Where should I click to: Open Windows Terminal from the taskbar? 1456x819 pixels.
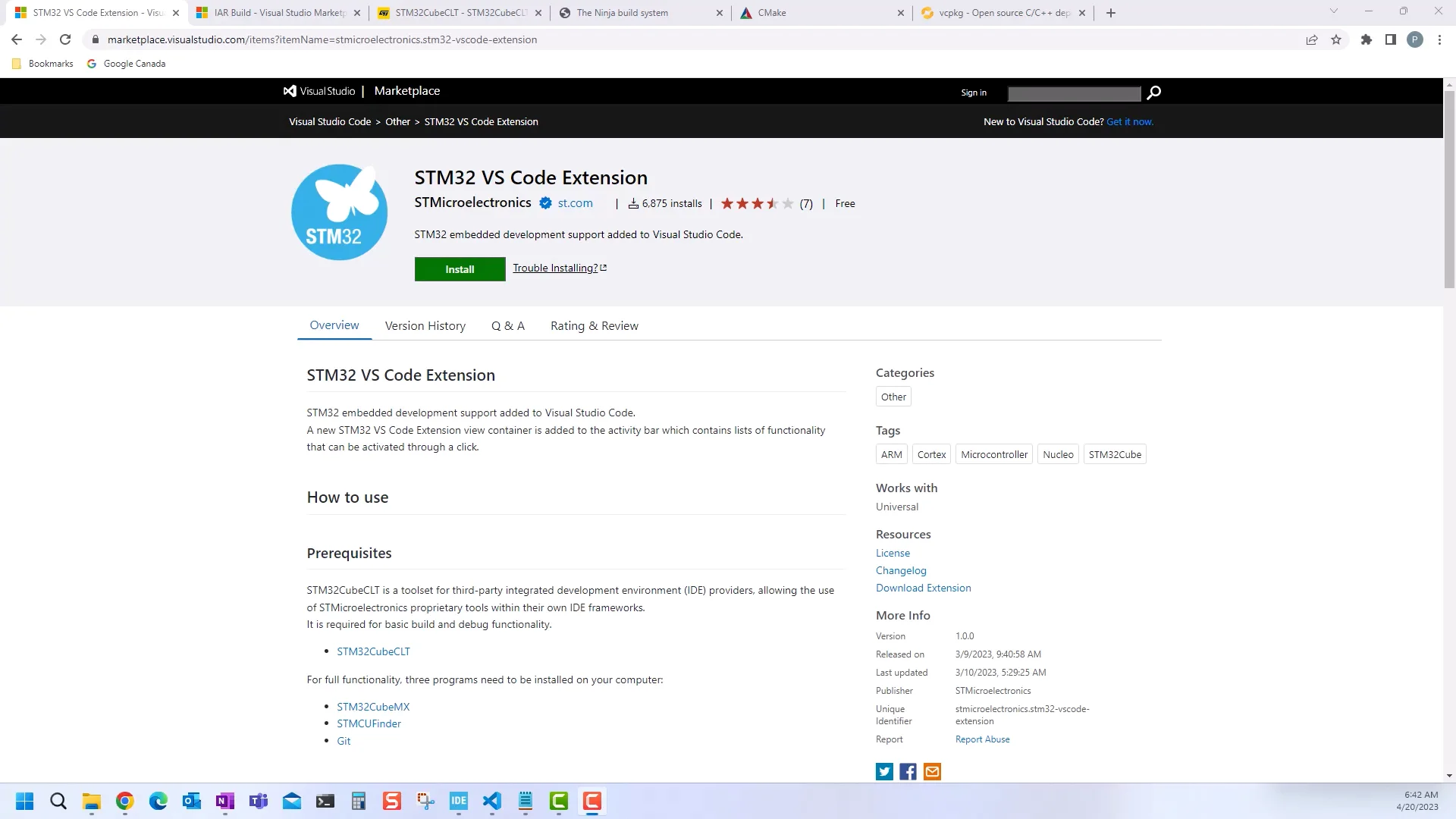(325, 802)
